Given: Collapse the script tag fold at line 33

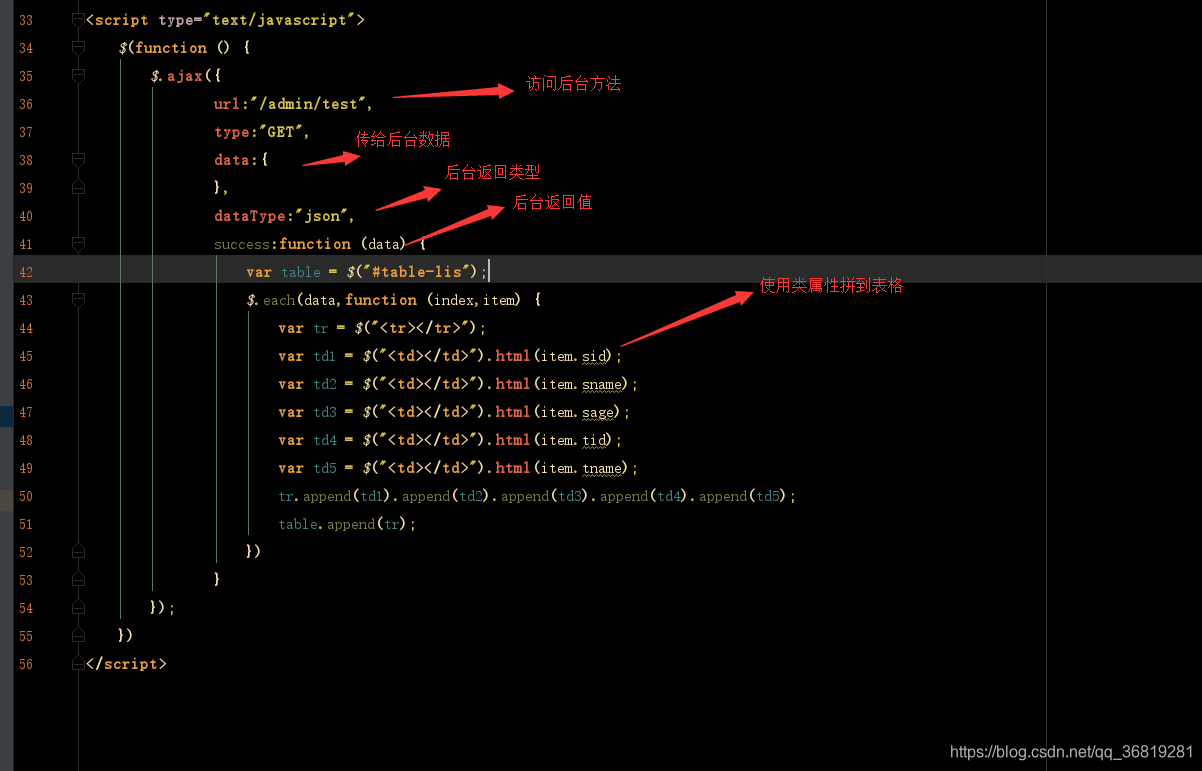Looking at the screenshot, I should pos(79,20).
